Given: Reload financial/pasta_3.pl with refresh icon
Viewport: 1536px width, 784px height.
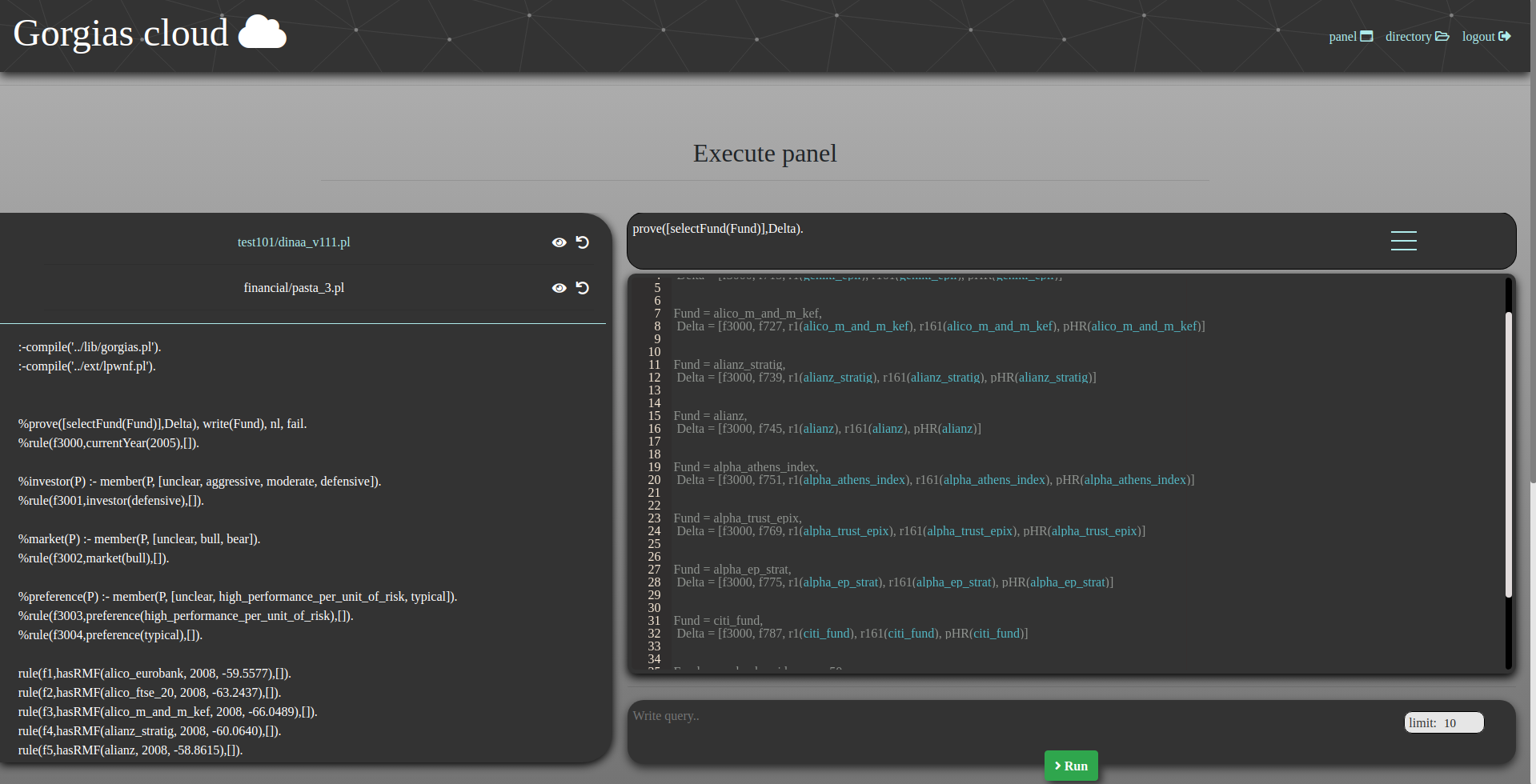Looking at the screenshot, I should [583, 288].
